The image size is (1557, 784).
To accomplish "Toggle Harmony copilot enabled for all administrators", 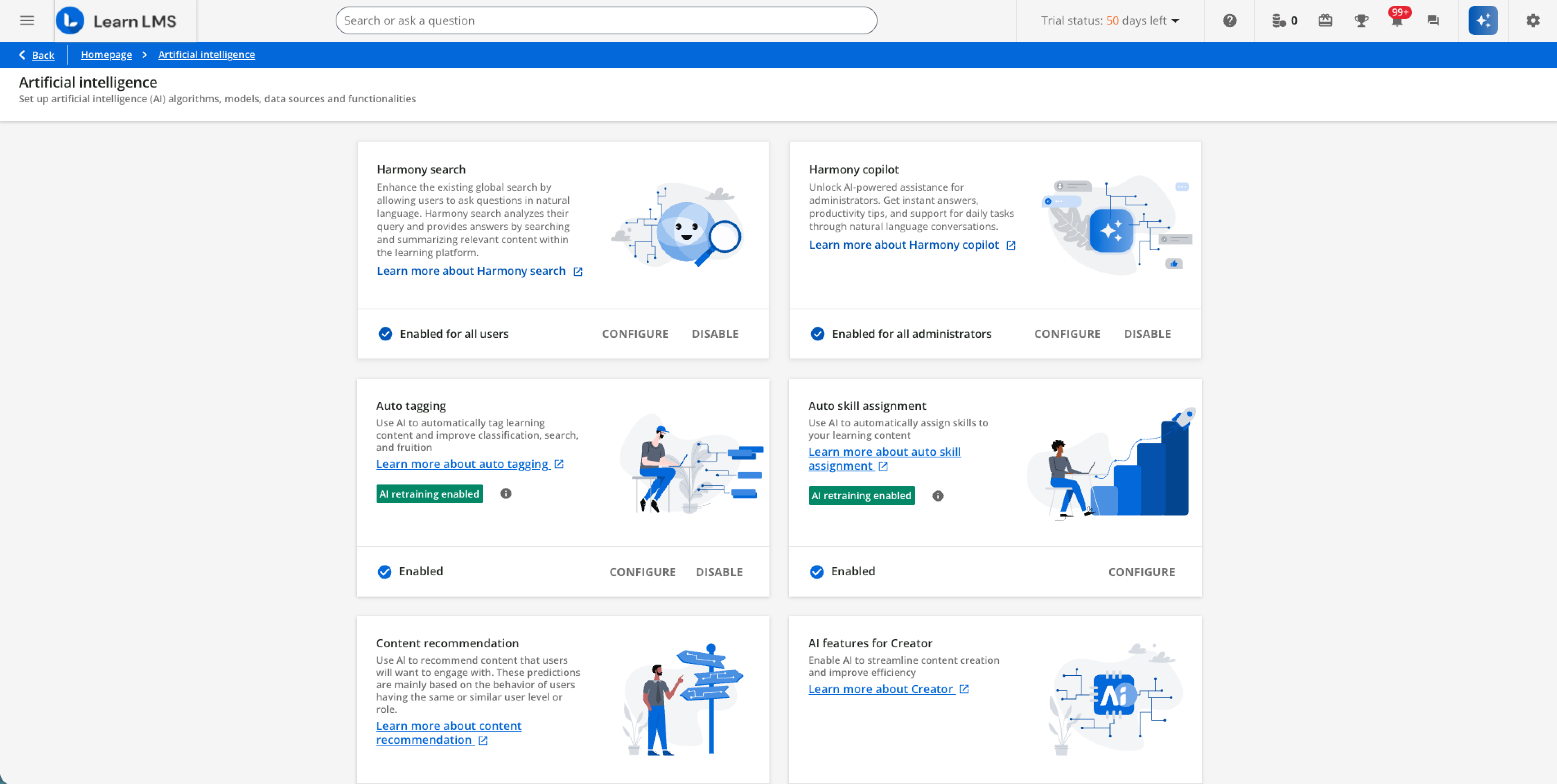I will coord(818,333).
